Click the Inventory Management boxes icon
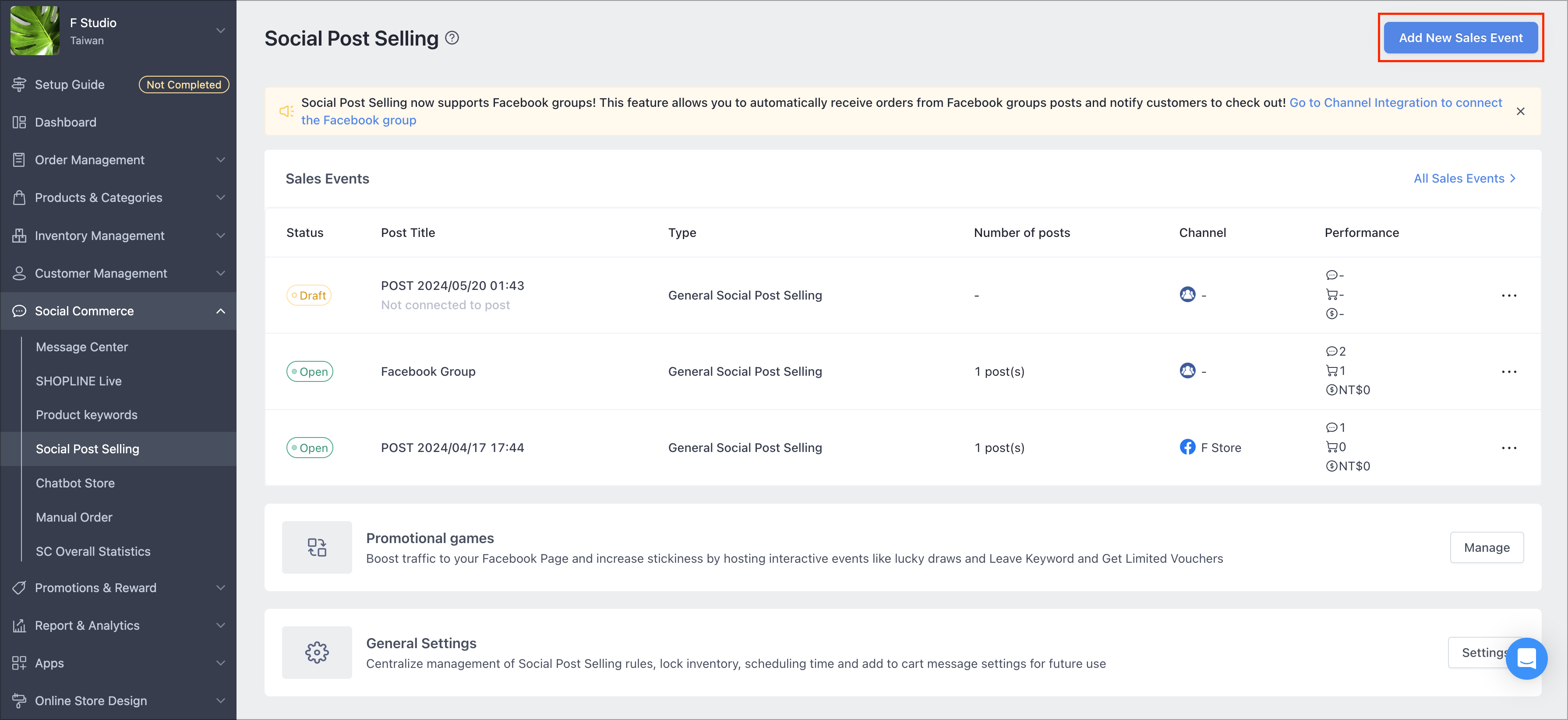The width and height of the screenshot is (1568, 720). click(19, 236)
